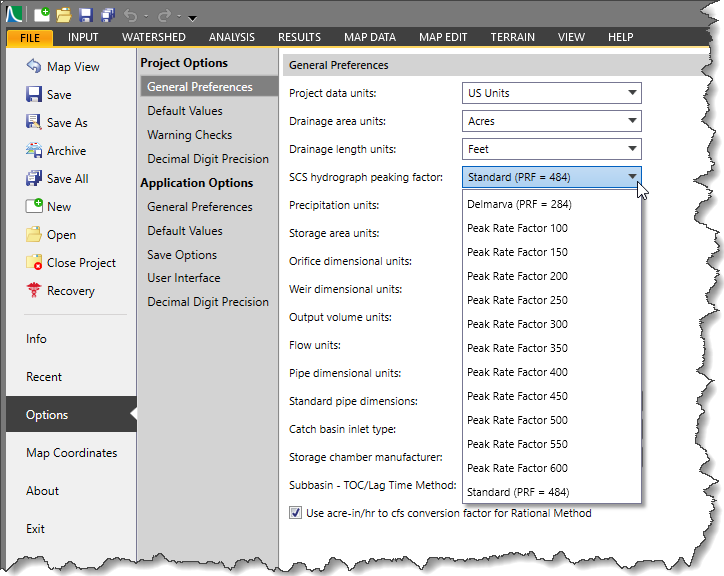The image size is (724, 576).
Task: Click the Save All icon in sidebar
Action: click(x=33, y=179)
